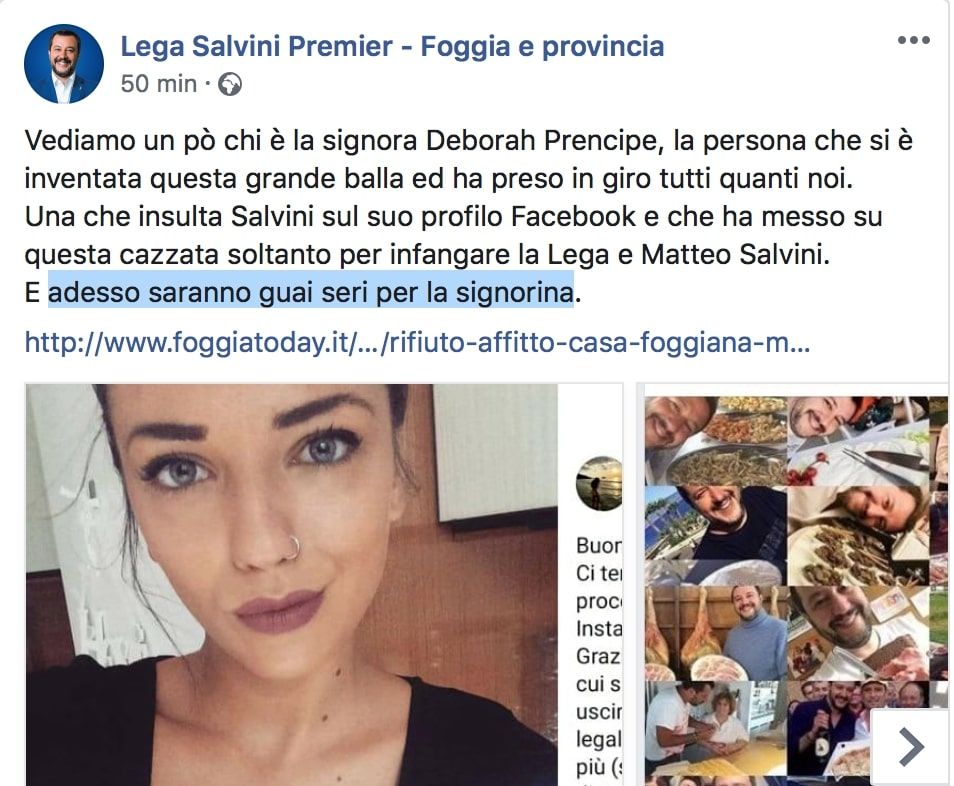The height and width of the screenshot is (786, 954).
Task: Click 'Matteo Salvini' at end of fourth line
Action: (x=735, y=254)
